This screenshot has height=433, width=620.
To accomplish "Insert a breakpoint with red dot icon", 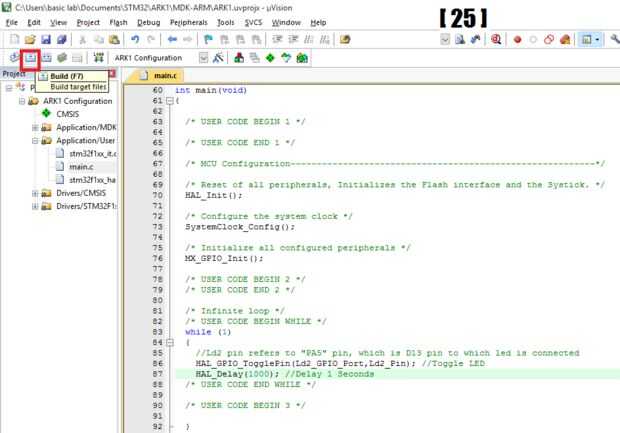I will click(517, 39).
